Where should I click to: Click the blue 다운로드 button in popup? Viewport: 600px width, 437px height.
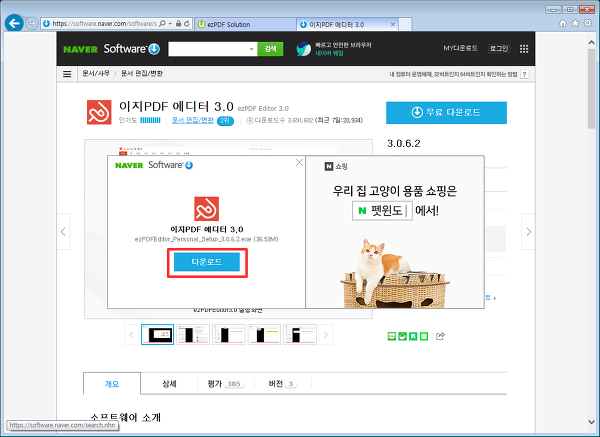pyautogui.click(x=207, y=262)
